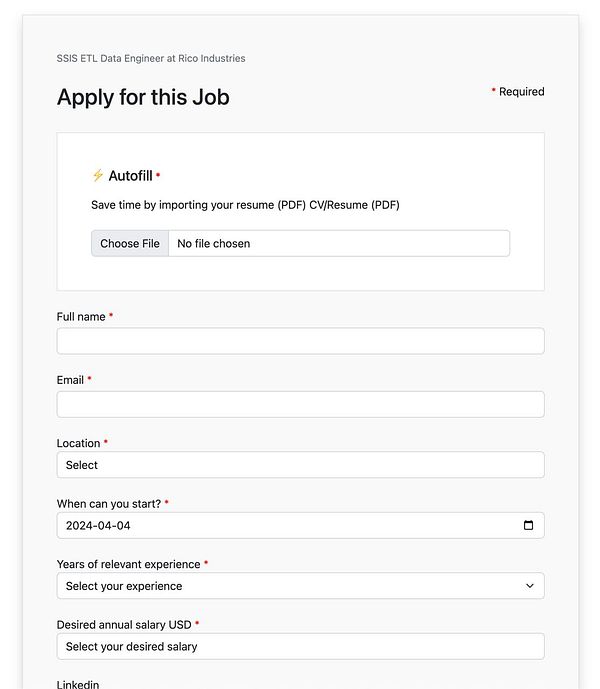Expand the 'Select your experience' dropdown
Image resolution: width=600 pixels, height=689 pixels.
[300, 586]
